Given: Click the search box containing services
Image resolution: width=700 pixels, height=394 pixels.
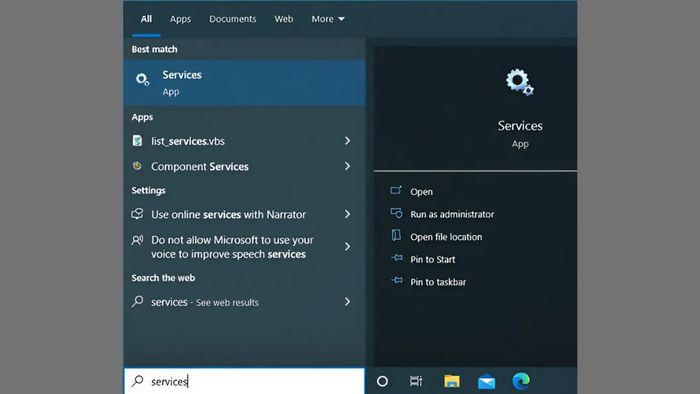Looking at the screenshot, I should click(x=244, y=381).
